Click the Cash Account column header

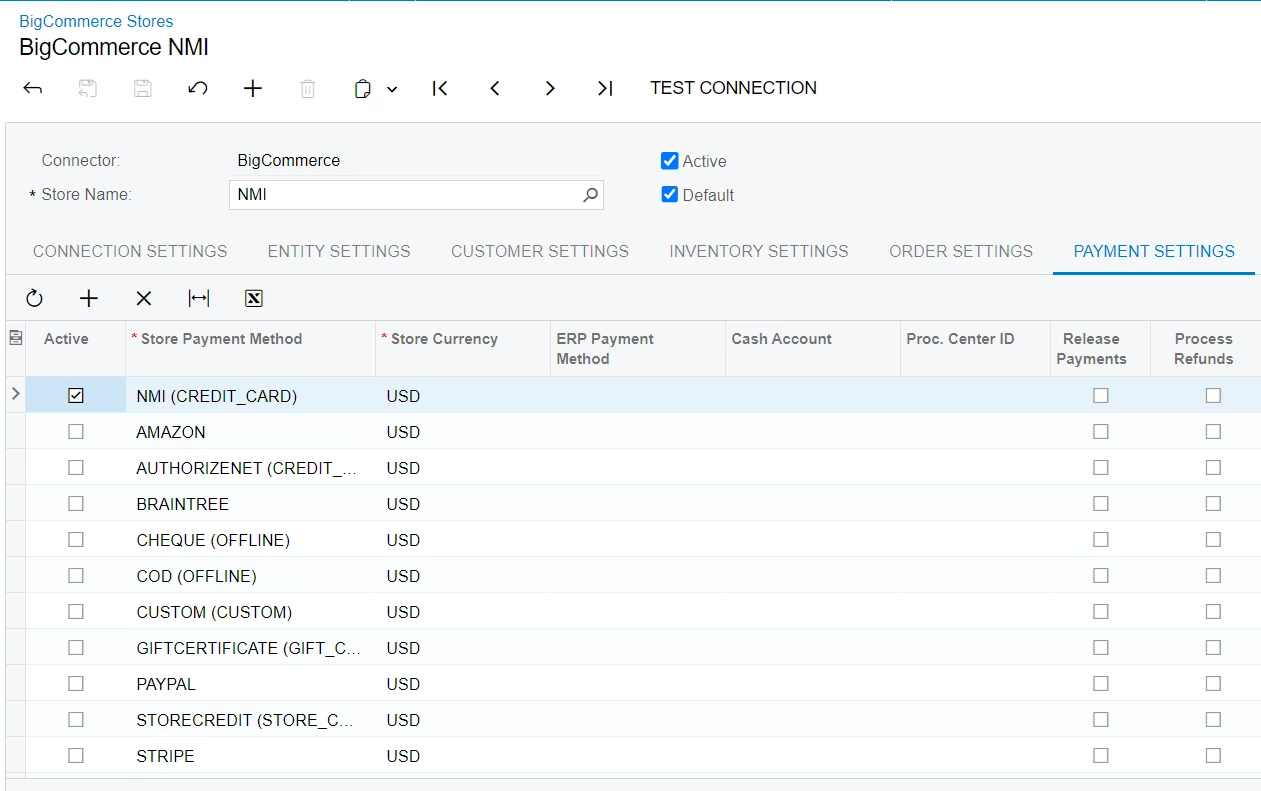[x=813, y=349]
